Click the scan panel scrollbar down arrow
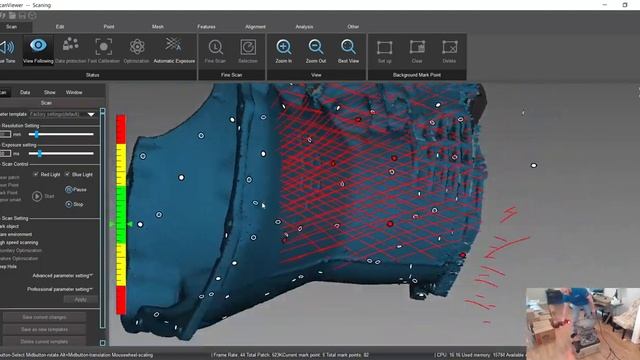The width and height of the screenshot is (640, 360). click(102, 343)
